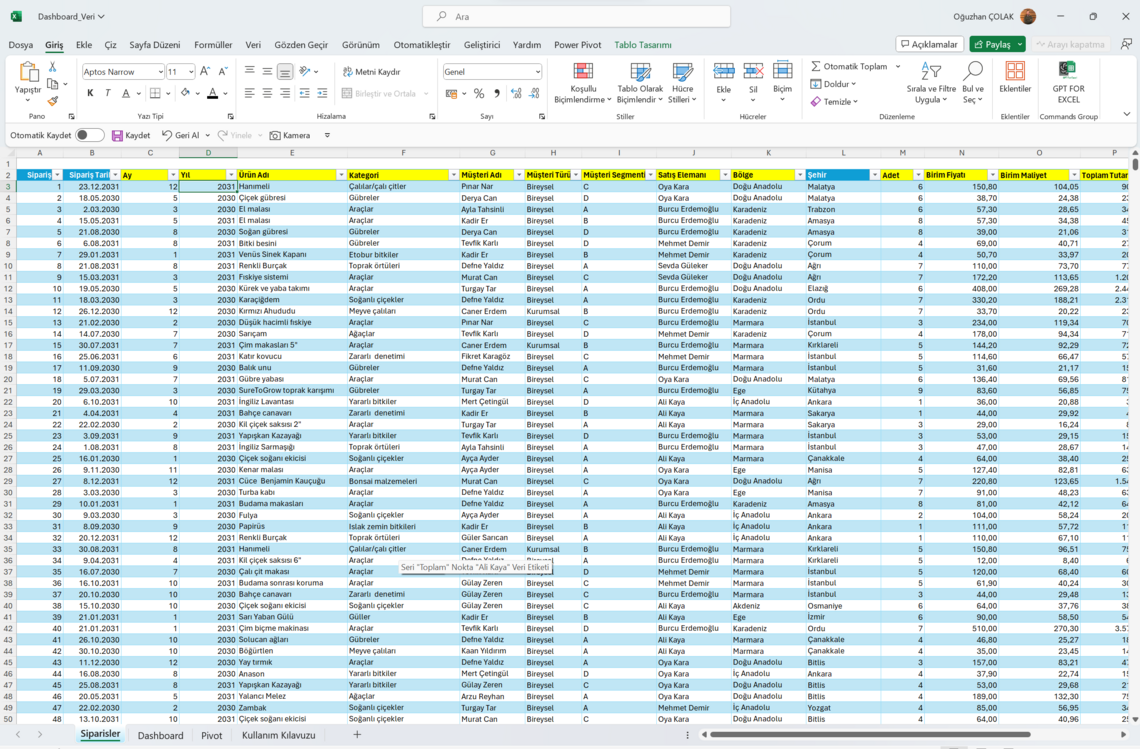Launch GPT FOR EXCEL add-in
Image resolution: width=1140 pixels, height=749 pixels.
coord(1068,82)
